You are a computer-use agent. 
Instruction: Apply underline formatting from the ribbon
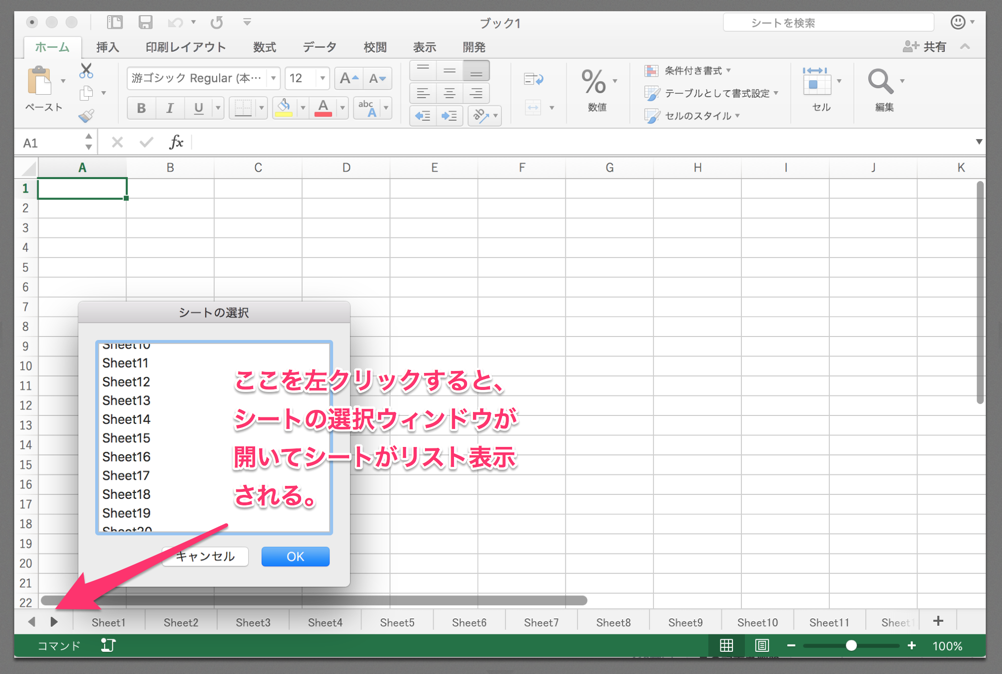point(199,107)
